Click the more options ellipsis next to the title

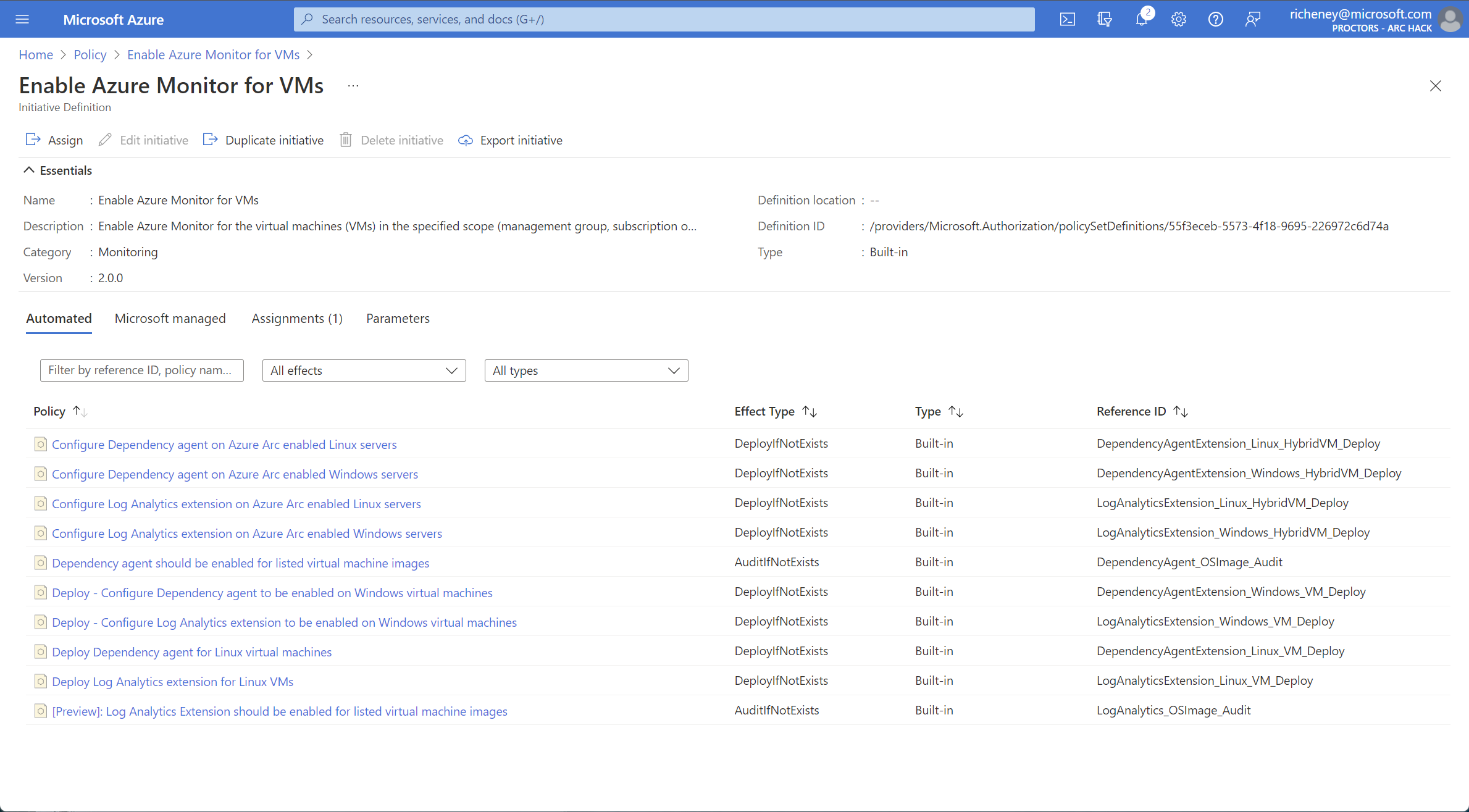353,86
